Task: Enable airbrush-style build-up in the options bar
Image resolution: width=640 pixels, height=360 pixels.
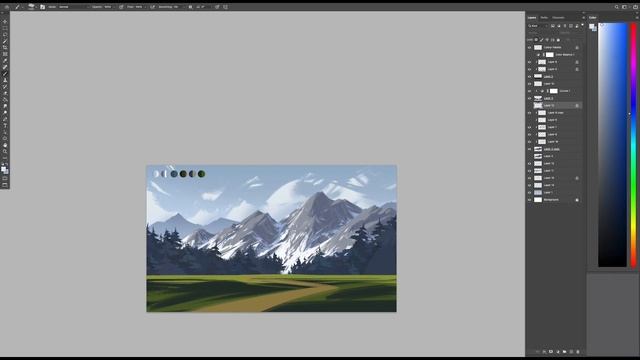Action: 153,7
